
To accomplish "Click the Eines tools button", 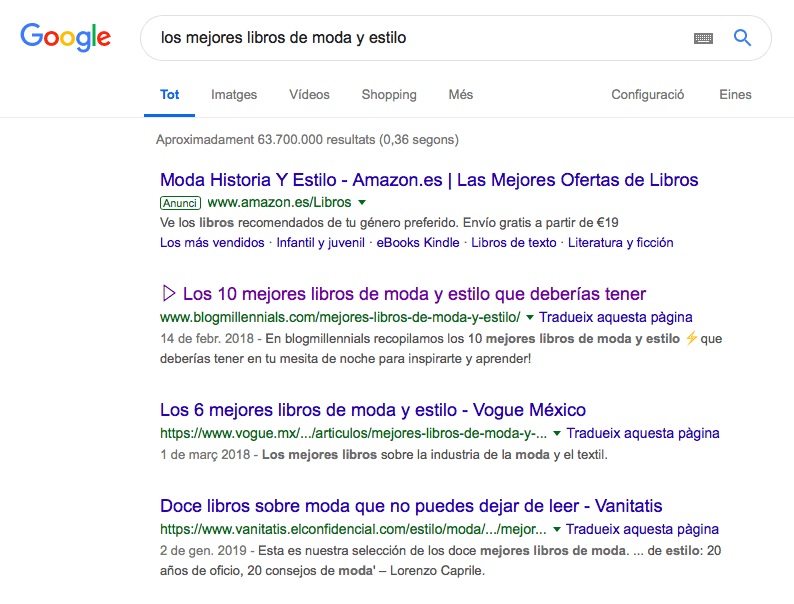I will pos(735,95).
